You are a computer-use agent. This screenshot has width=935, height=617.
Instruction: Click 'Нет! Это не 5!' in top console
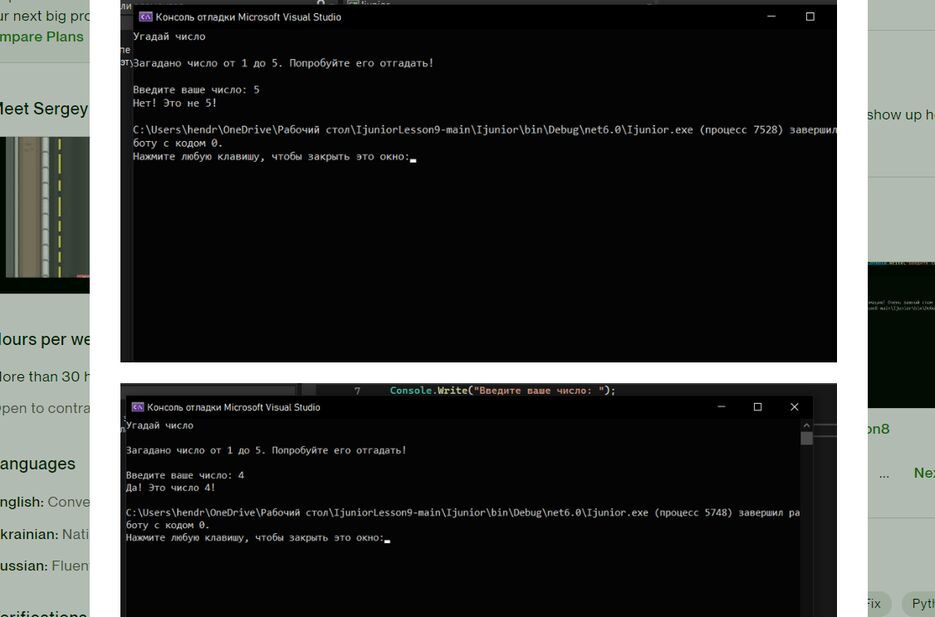[x=175, y=103]
